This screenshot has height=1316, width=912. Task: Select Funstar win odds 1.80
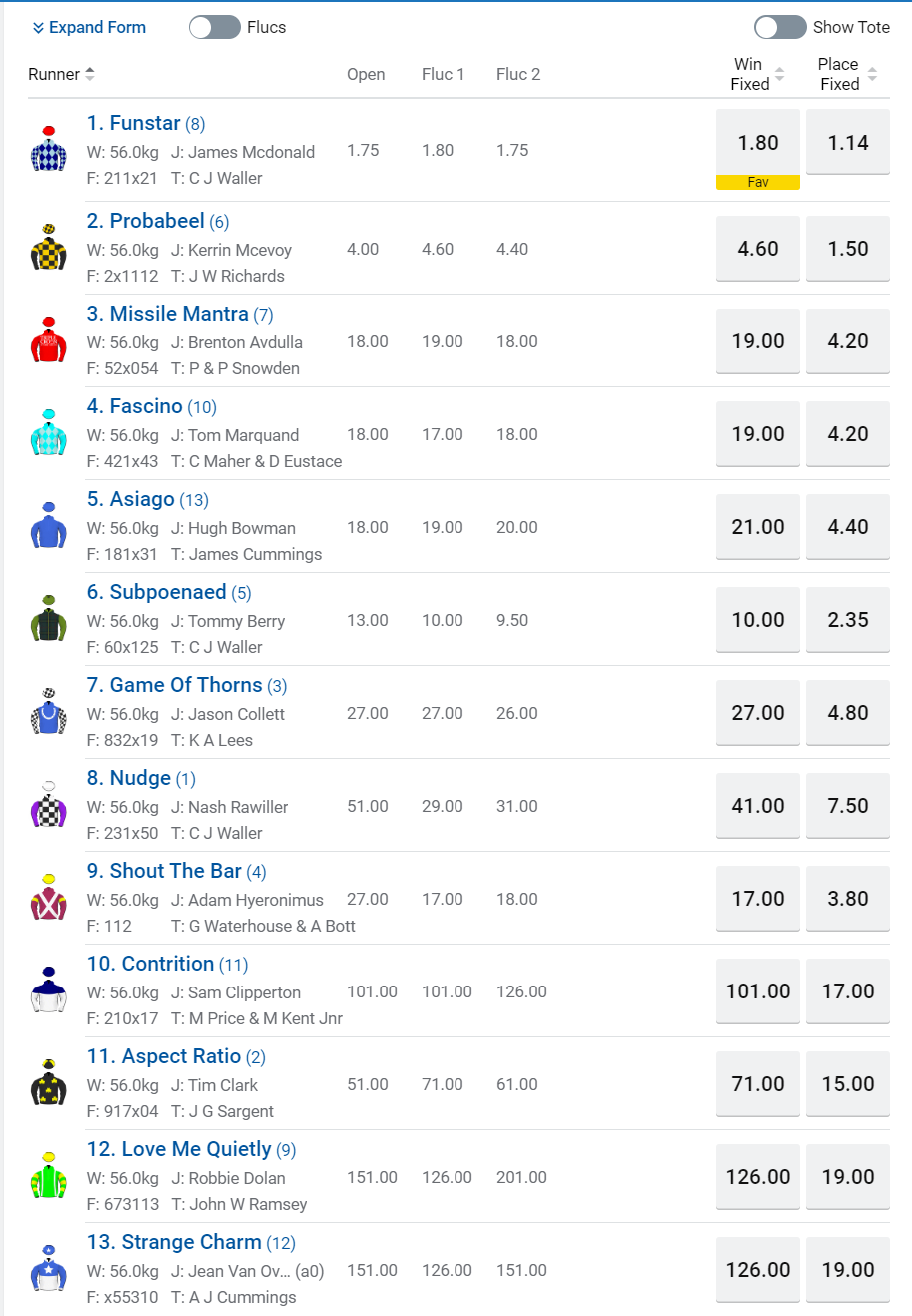(758, 143)
